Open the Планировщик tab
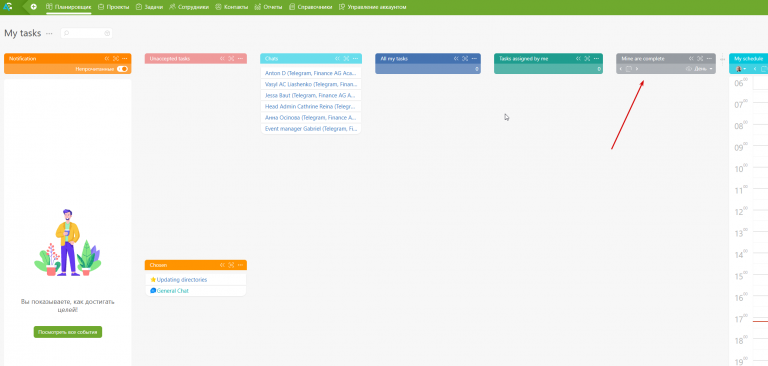The height and width of the screenshot is (366, 768). coord(69,7)
